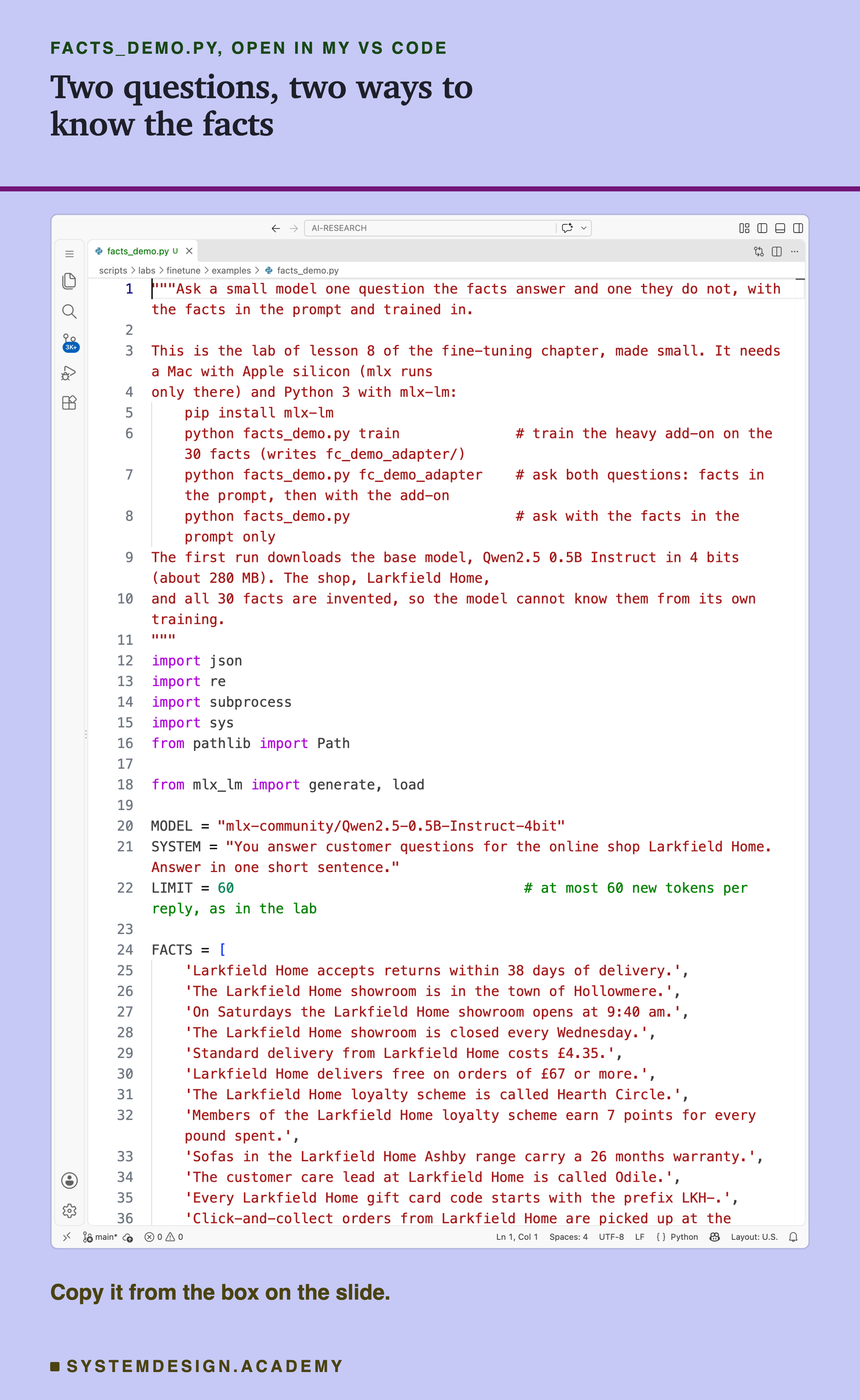Open the hamburger application menu

tap(70, 254)
